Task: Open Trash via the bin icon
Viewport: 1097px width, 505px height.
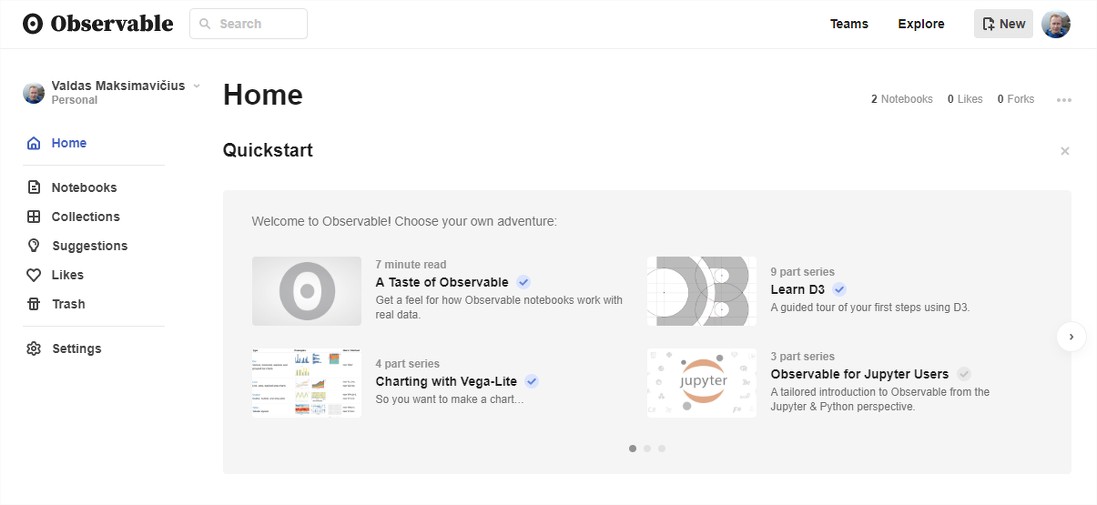Action: tap(34, 304)
